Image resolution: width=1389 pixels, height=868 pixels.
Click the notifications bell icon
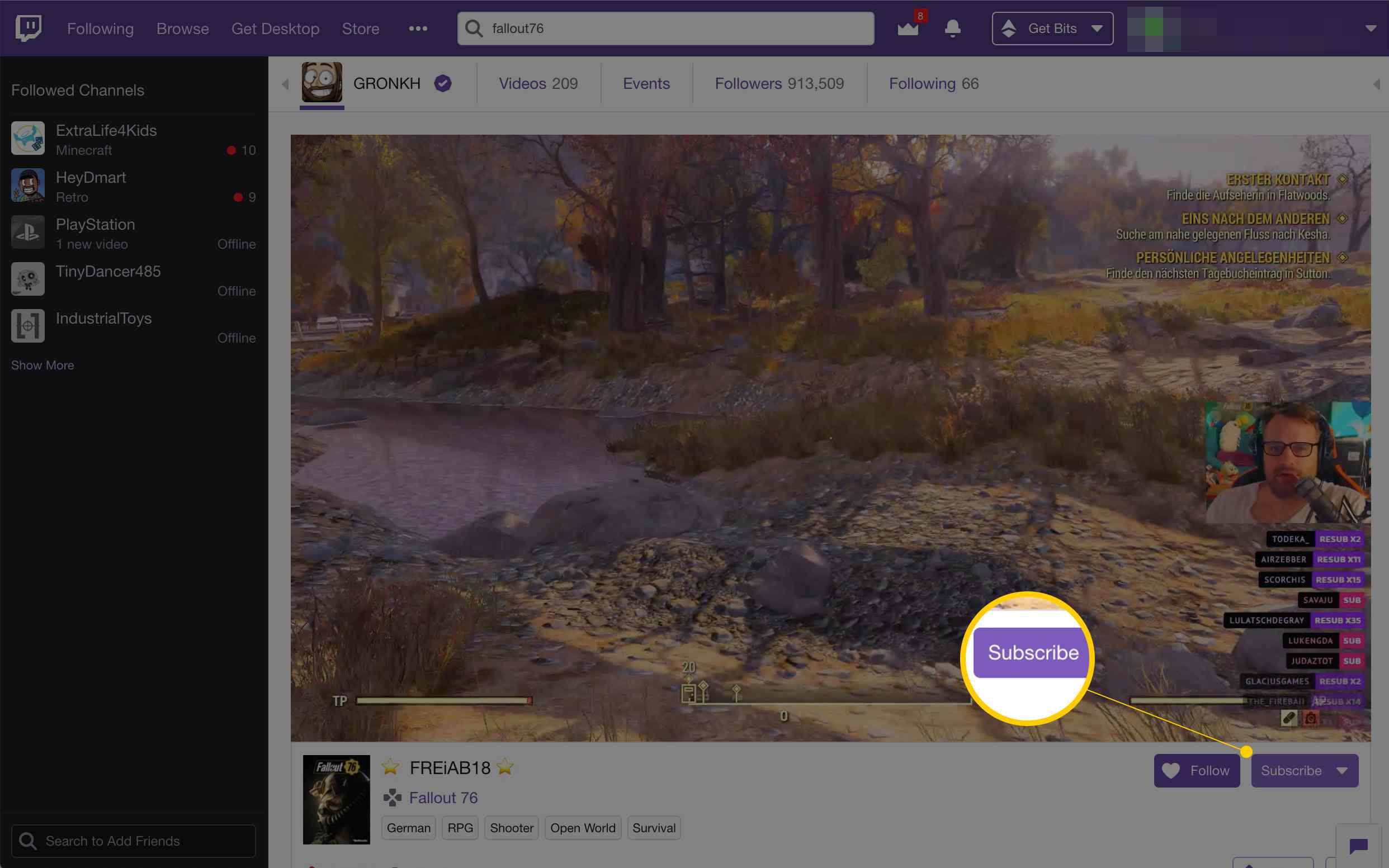(x=952, y=28)
